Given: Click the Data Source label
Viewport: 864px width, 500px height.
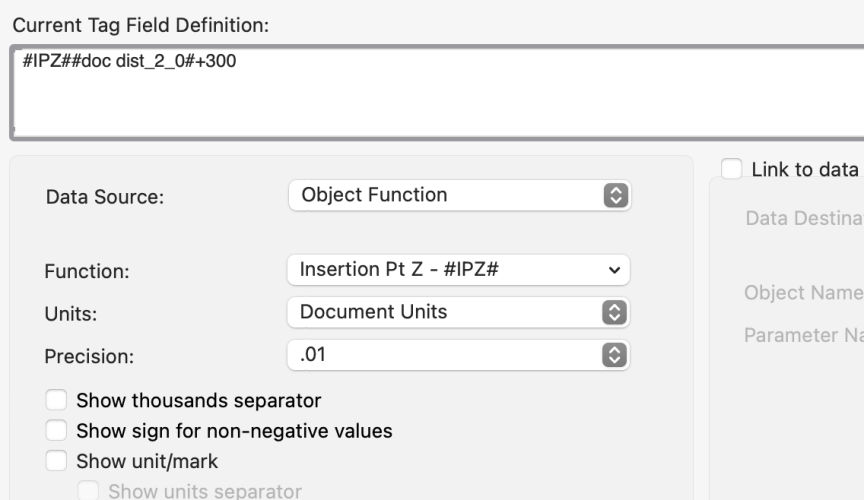Looking at the screenshot, I should pos(105,197).
